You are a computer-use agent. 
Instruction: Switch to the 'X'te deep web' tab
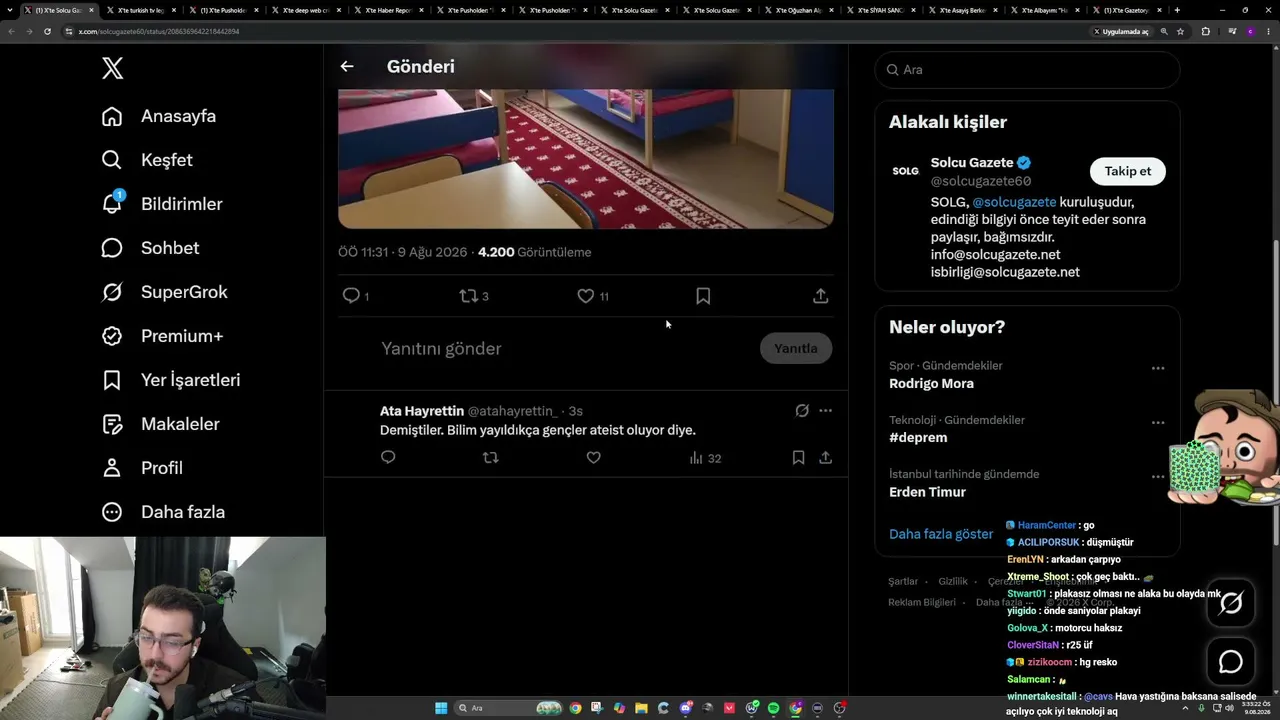click(x=306, y=10)
